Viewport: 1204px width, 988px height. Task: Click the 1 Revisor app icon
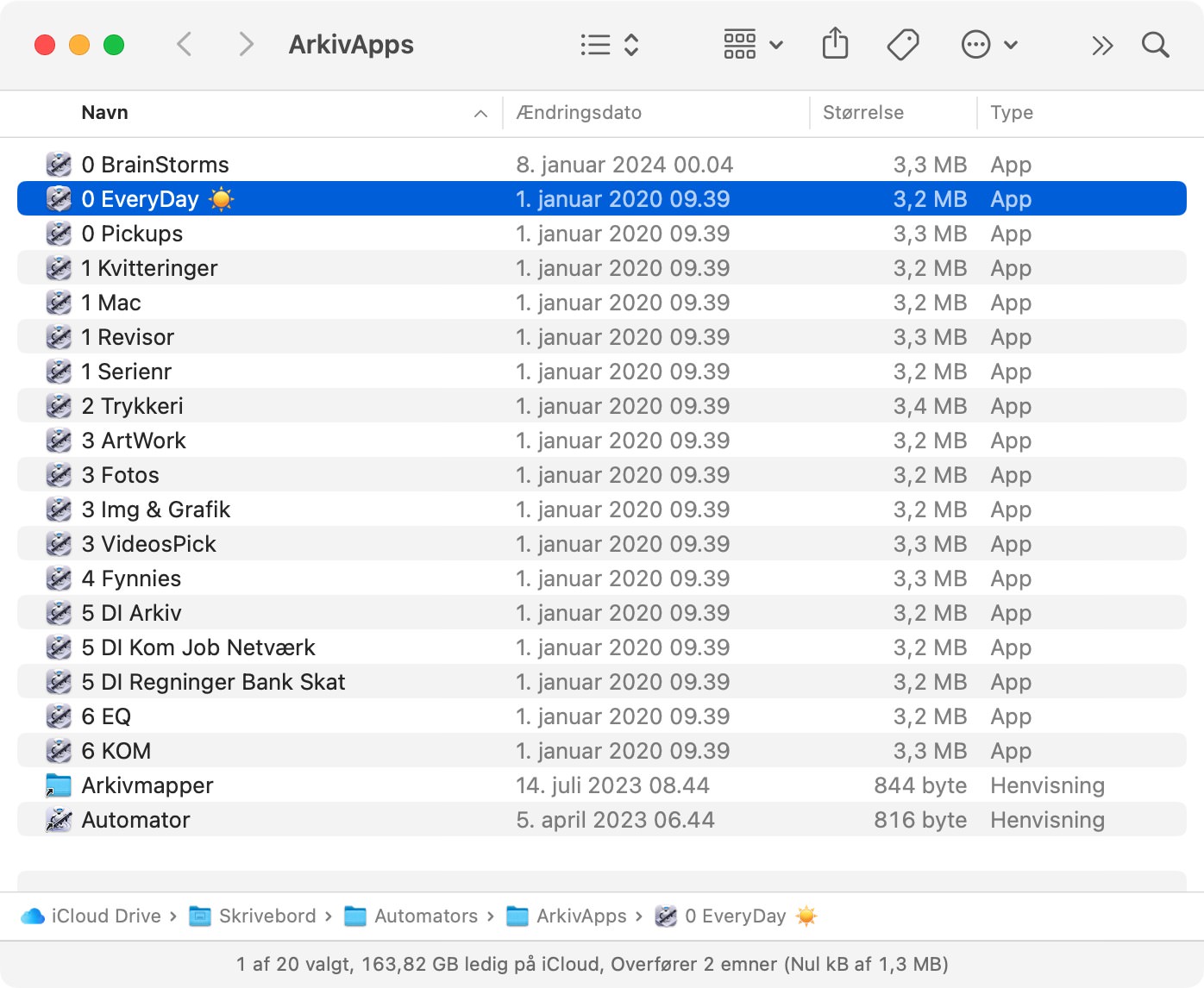click(59, 336)
